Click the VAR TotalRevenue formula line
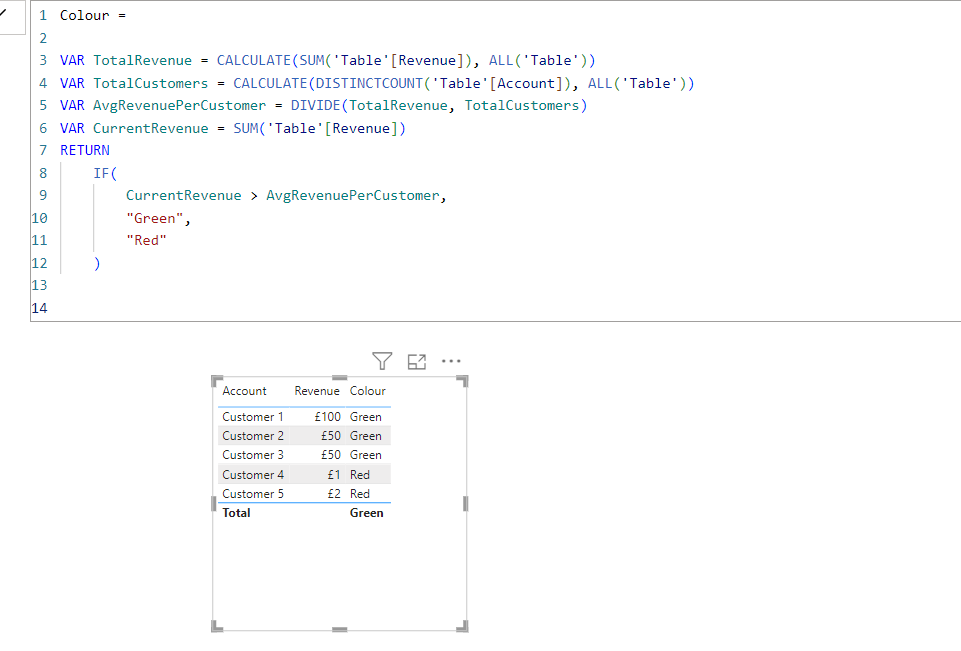 tap(327, 60)
